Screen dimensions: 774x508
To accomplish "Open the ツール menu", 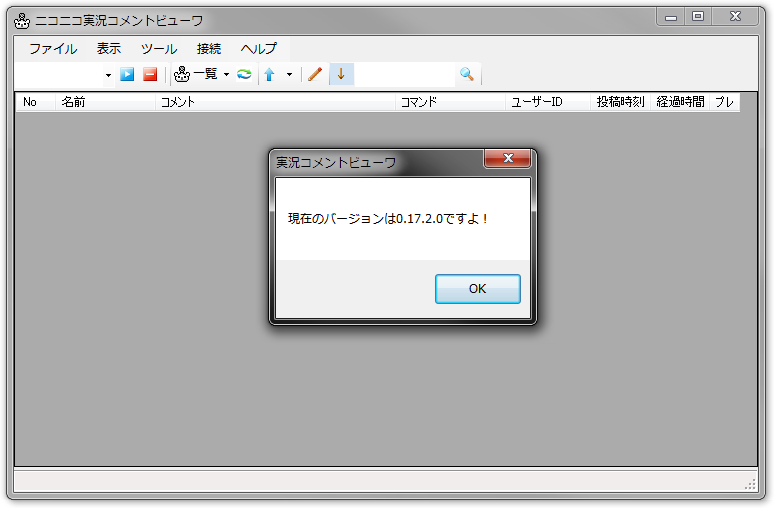I will [159, 48].
